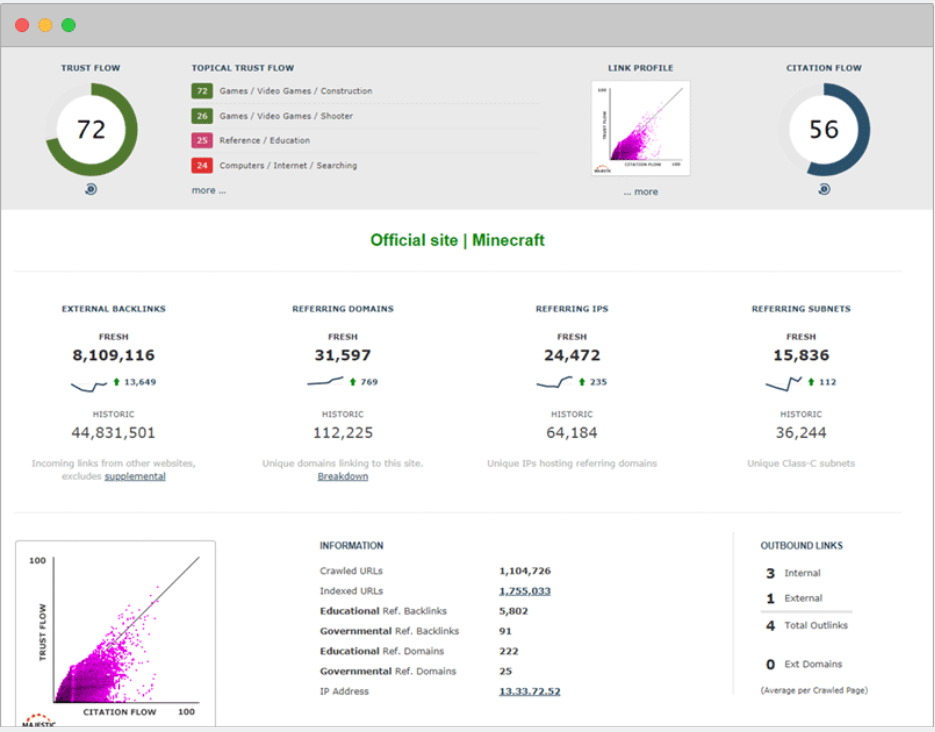935x732 pixels.
Task: Expand more topical trust flow categories
Action: click(x=209, y=191)
